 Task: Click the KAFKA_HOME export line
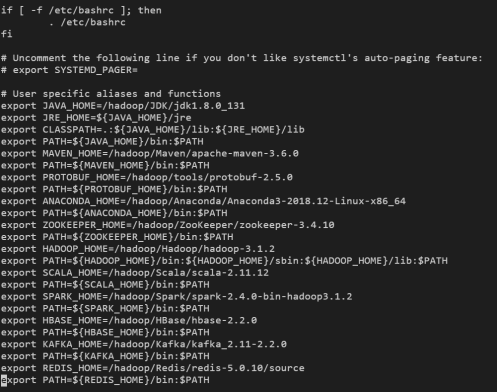144,344
